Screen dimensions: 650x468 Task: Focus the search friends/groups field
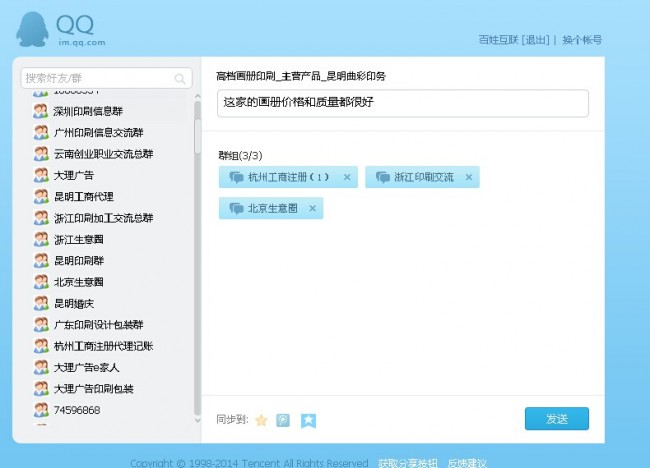click(x=107, y=78)
